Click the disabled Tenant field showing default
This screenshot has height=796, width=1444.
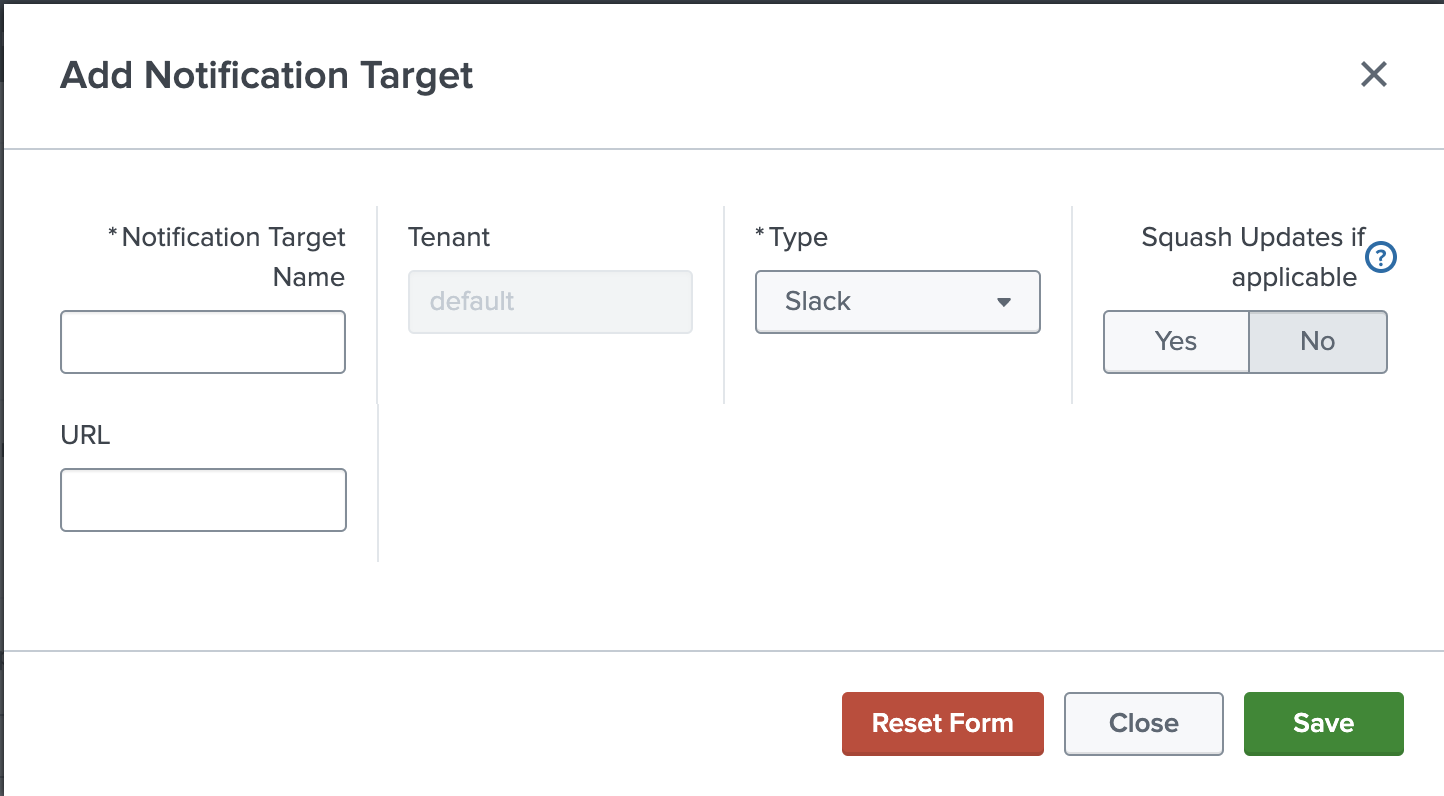point(550,302)
